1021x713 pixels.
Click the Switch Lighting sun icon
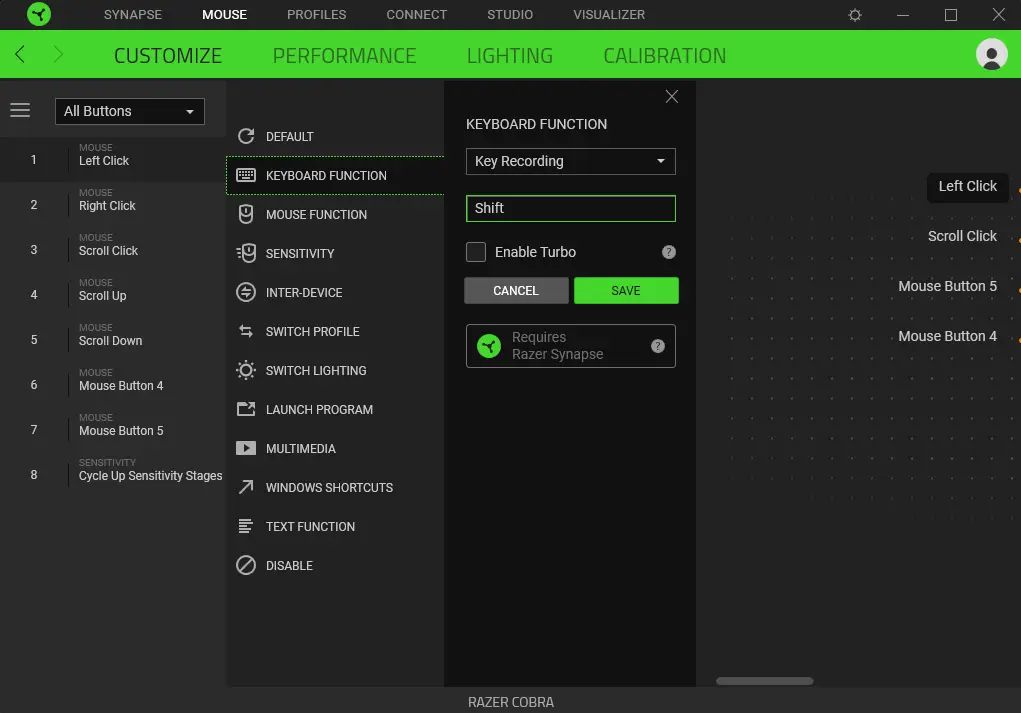(245, 370)
